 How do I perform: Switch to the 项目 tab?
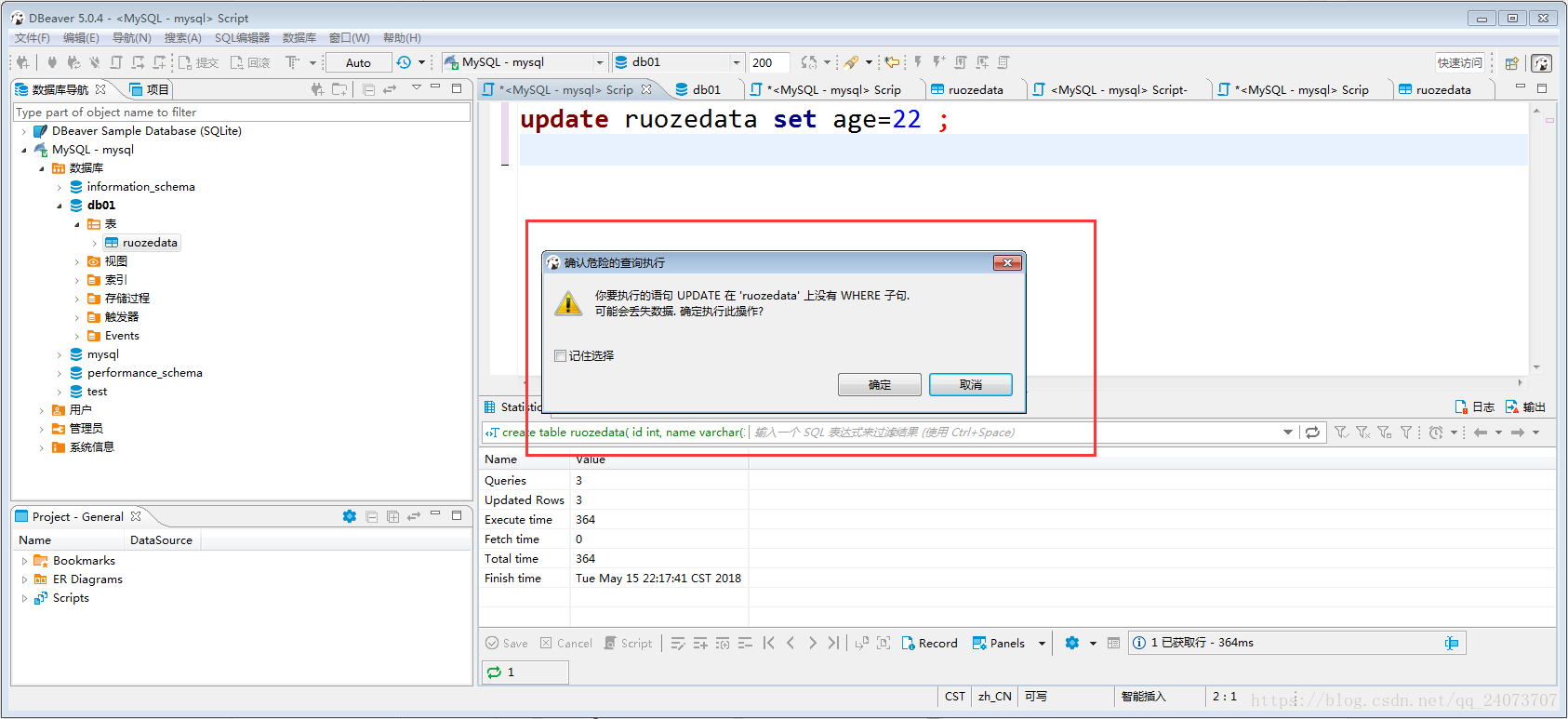(150, 89)
